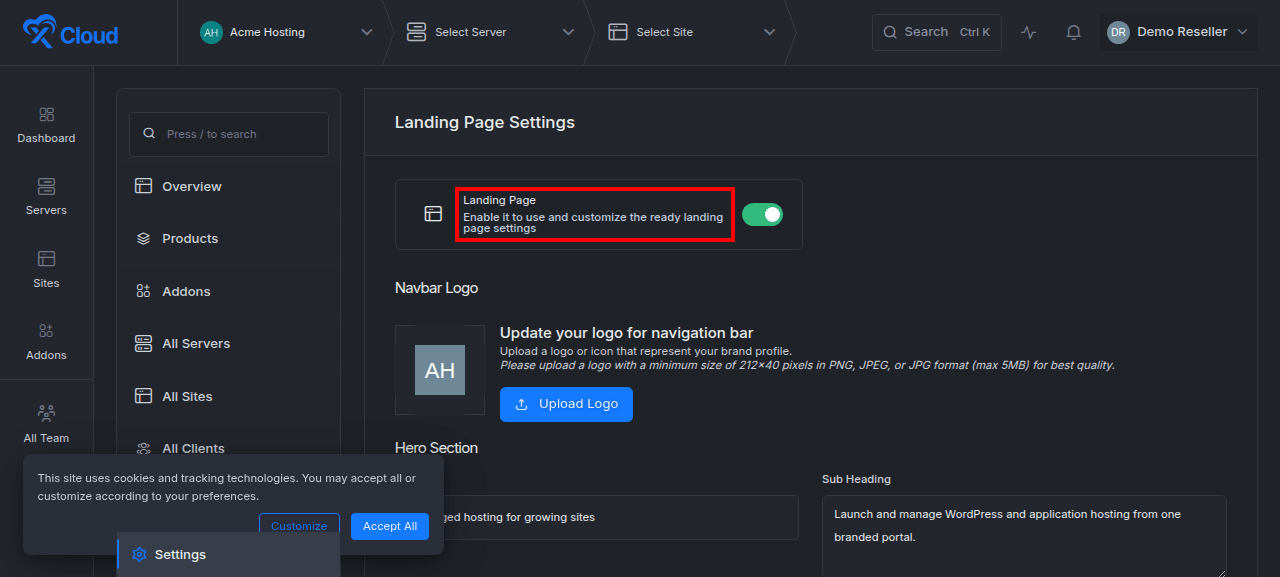
Task: Click the site icon beside Select Site
Action: [x=618, y=32]
